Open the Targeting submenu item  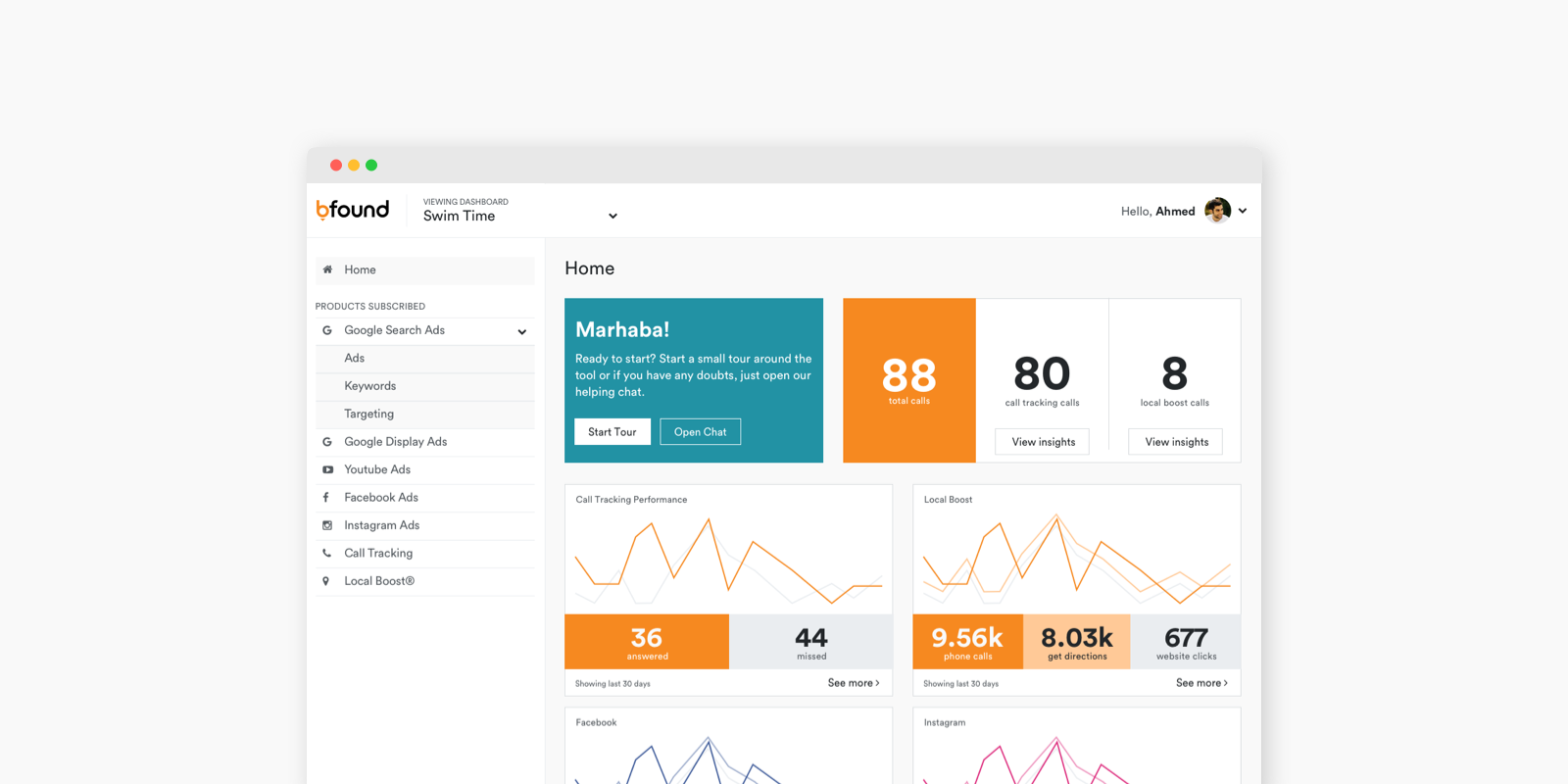pyautogui.click(x=425, y=415)
